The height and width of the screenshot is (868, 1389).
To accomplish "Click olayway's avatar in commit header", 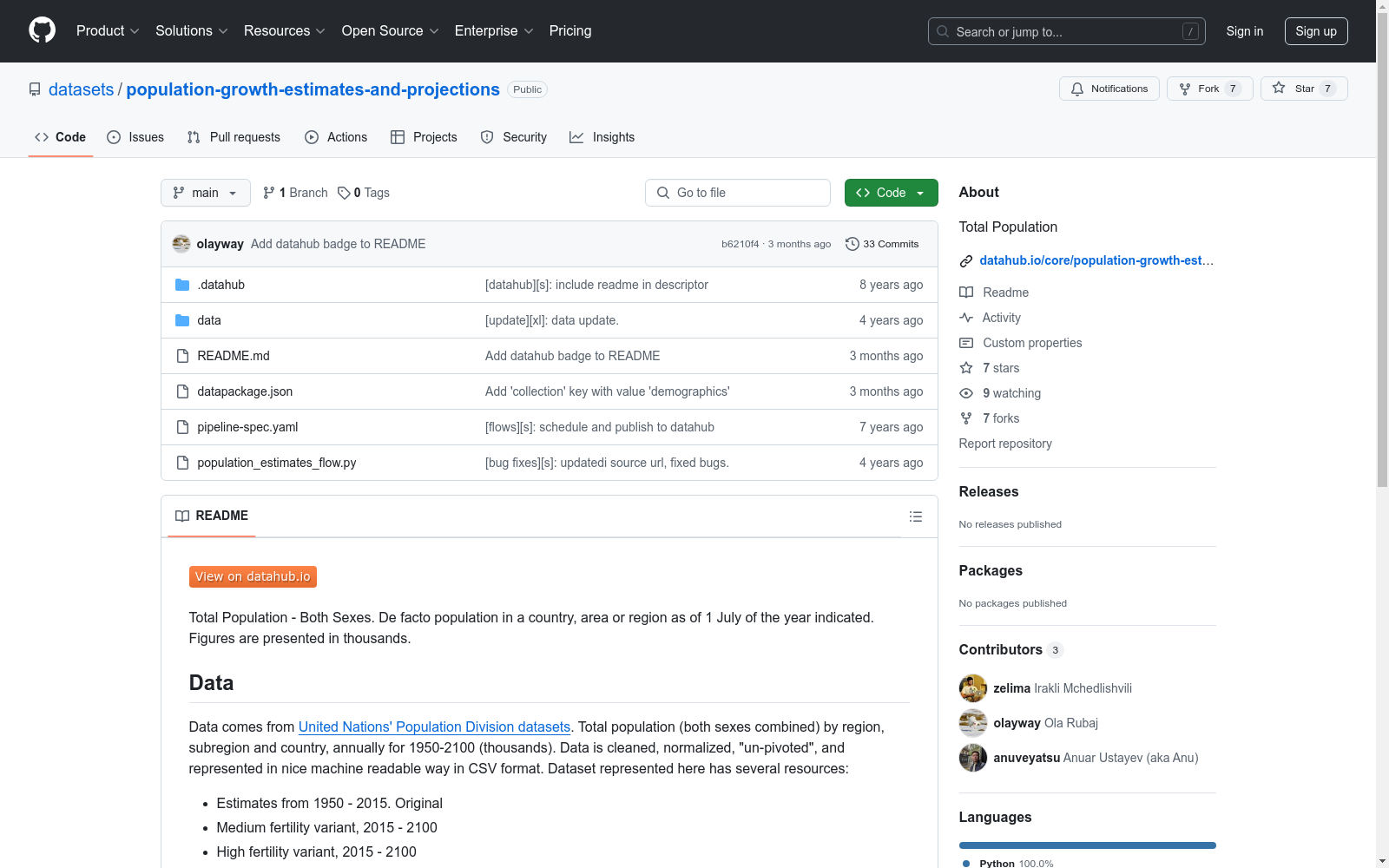I will 181,244.
